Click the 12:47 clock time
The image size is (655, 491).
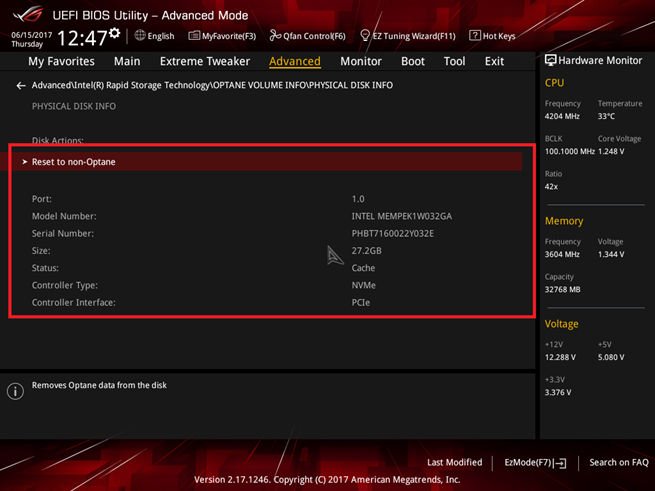pyautogui.click(x=82, y=38)
